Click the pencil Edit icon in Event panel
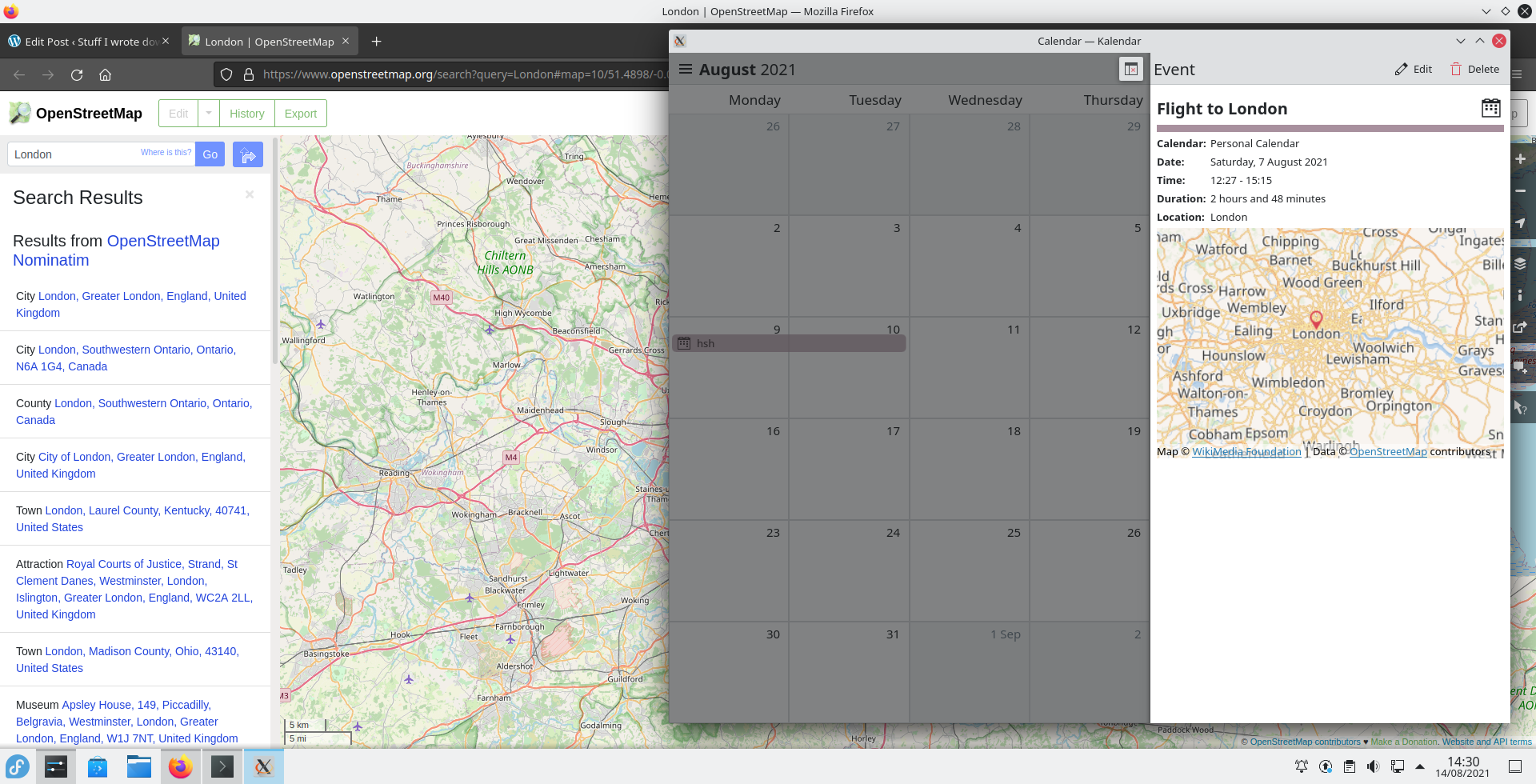Screen dimensions: 1536x784 (1401, 70)
